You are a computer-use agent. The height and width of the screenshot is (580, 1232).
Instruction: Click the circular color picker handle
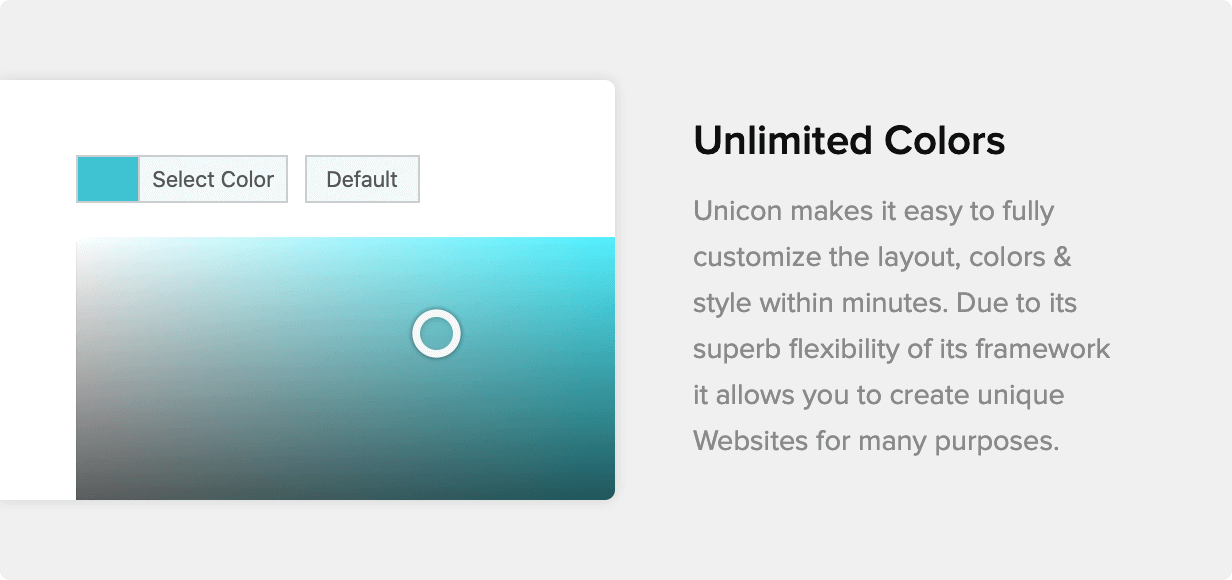tap(436, 335)
